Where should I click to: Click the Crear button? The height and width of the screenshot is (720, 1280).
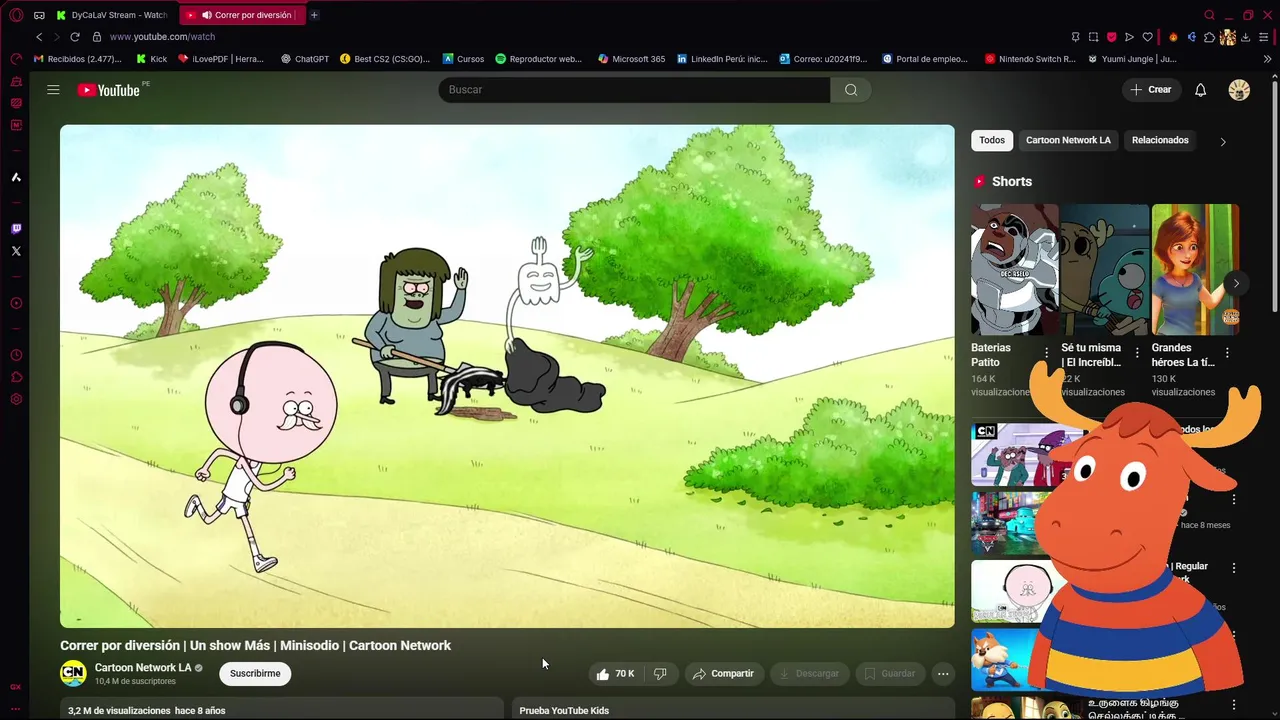(x=1151, y=90)
